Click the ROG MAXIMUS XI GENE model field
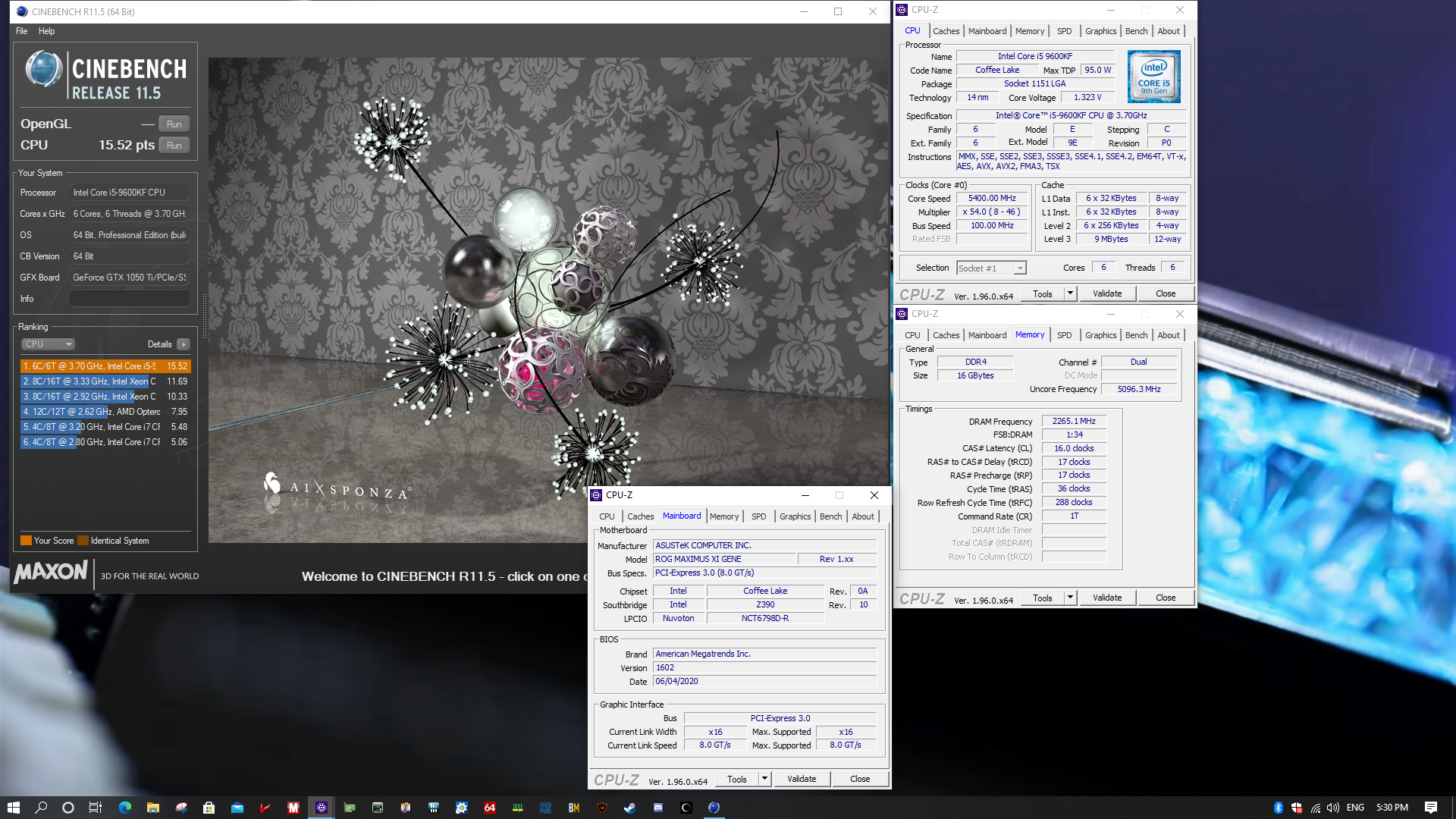1456x819 pixels. point(724,559)
